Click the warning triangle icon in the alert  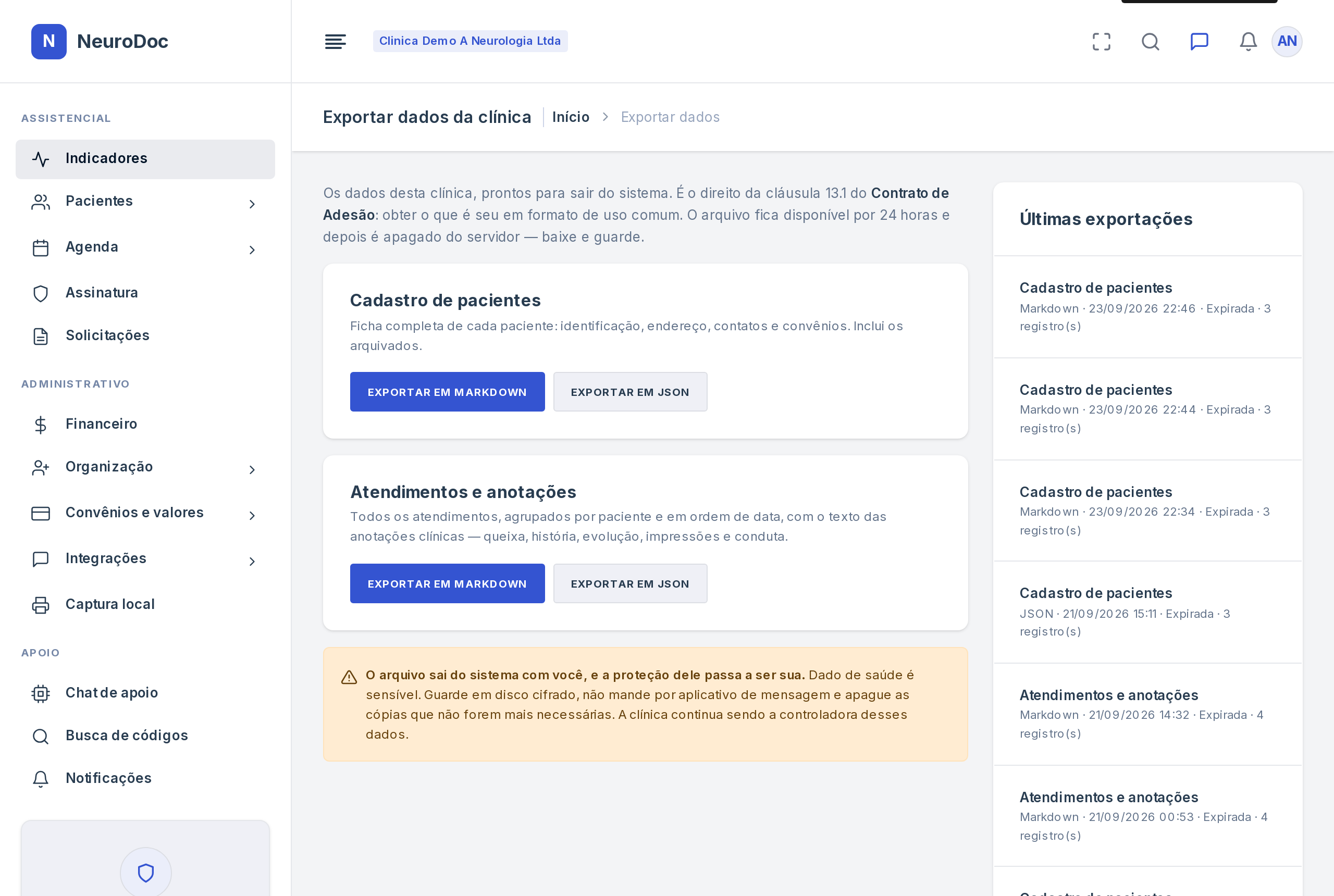tap(349, 678)
